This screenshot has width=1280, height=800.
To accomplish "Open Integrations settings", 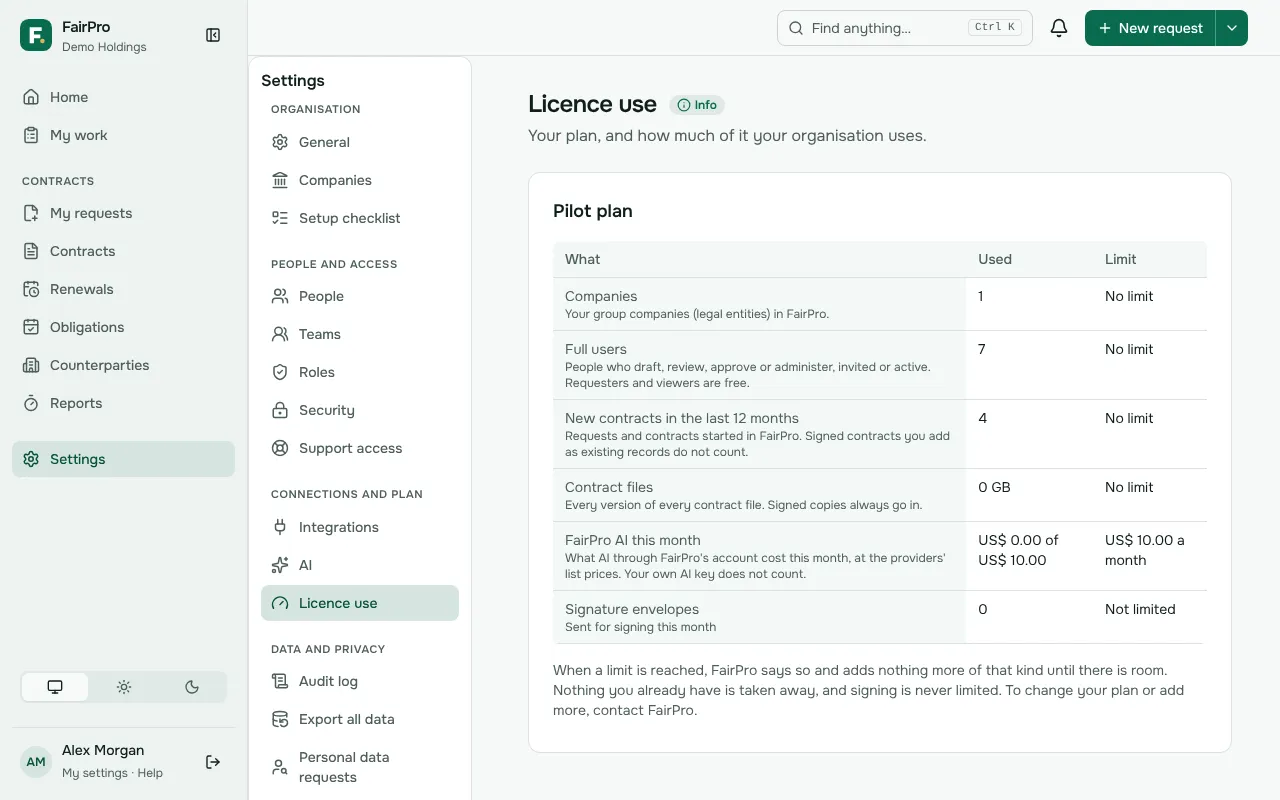I will click(360, 527).
